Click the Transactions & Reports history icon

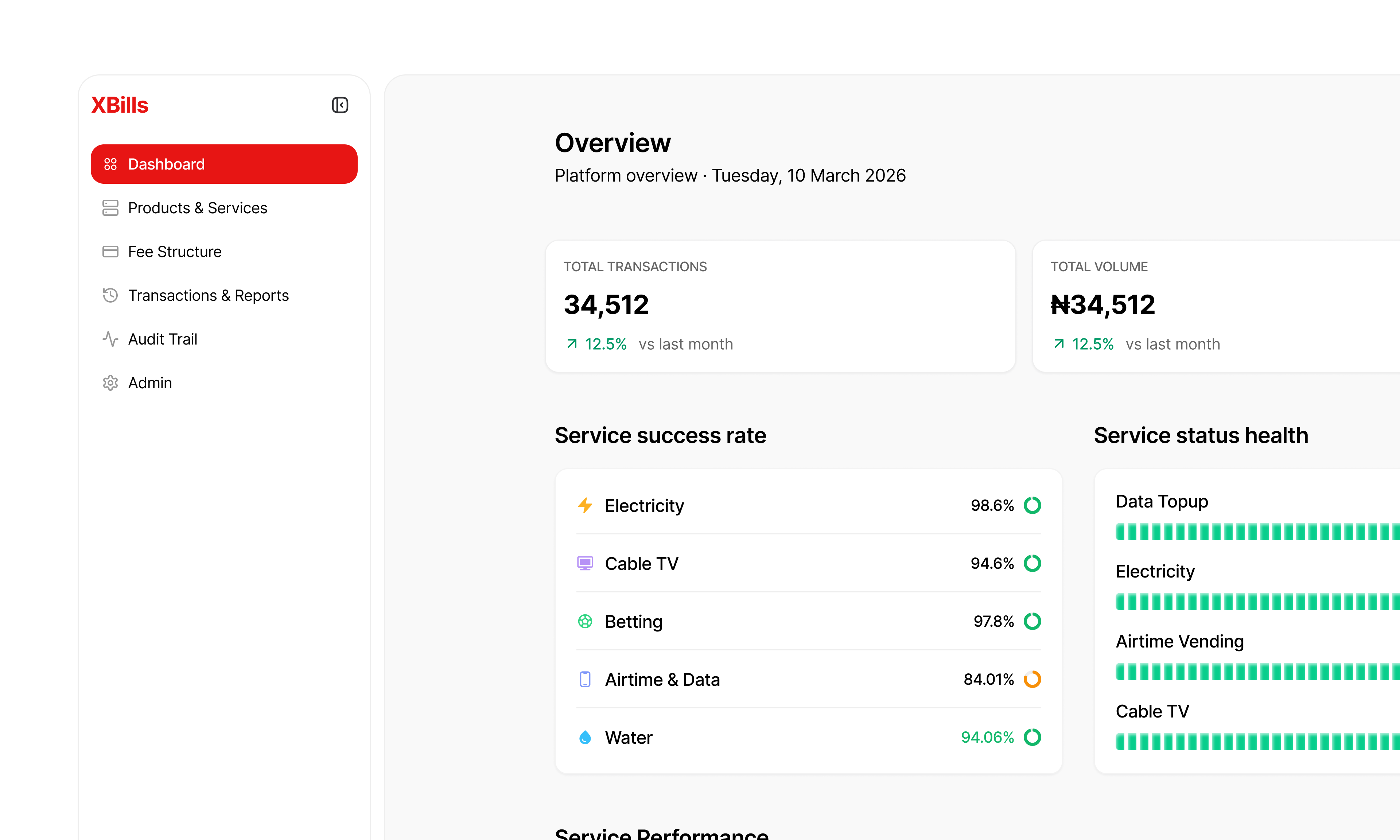(x=110, y=295)
